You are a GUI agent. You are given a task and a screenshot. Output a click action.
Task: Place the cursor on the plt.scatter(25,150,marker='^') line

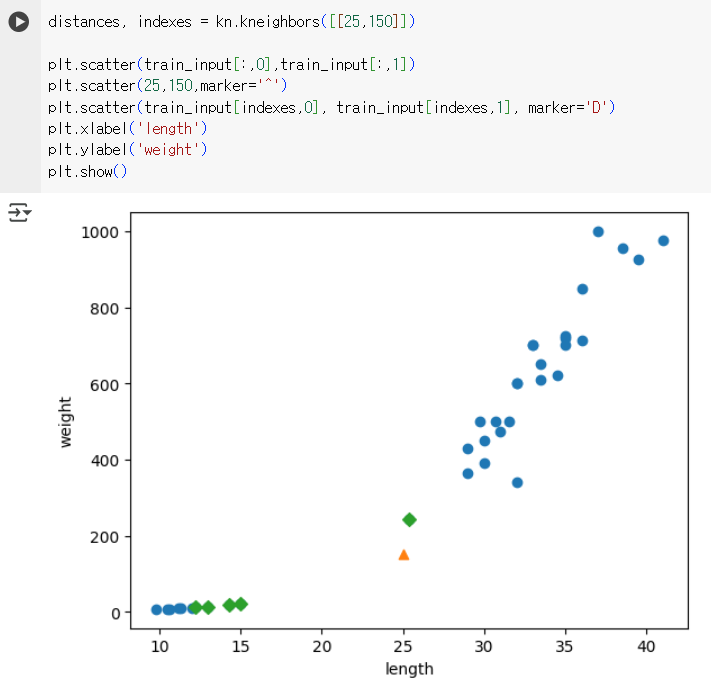(x=167, y=86)
